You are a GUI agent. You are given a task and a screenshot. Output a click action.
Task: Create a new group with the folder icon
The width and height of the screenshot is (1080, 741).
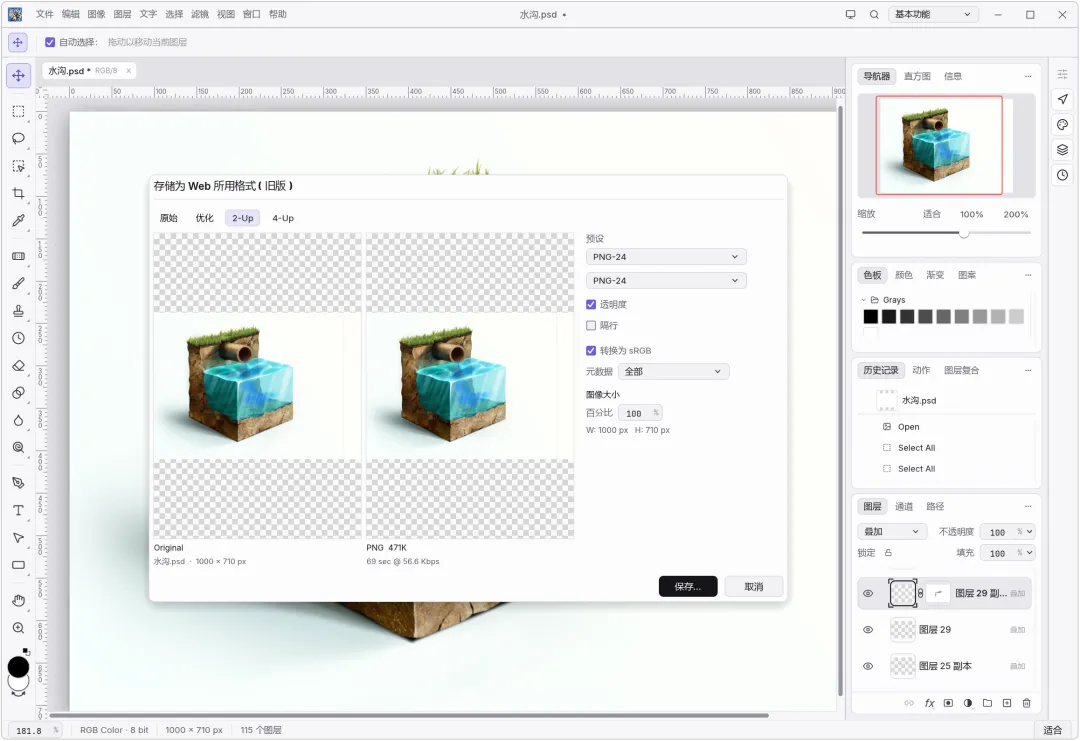987,703
